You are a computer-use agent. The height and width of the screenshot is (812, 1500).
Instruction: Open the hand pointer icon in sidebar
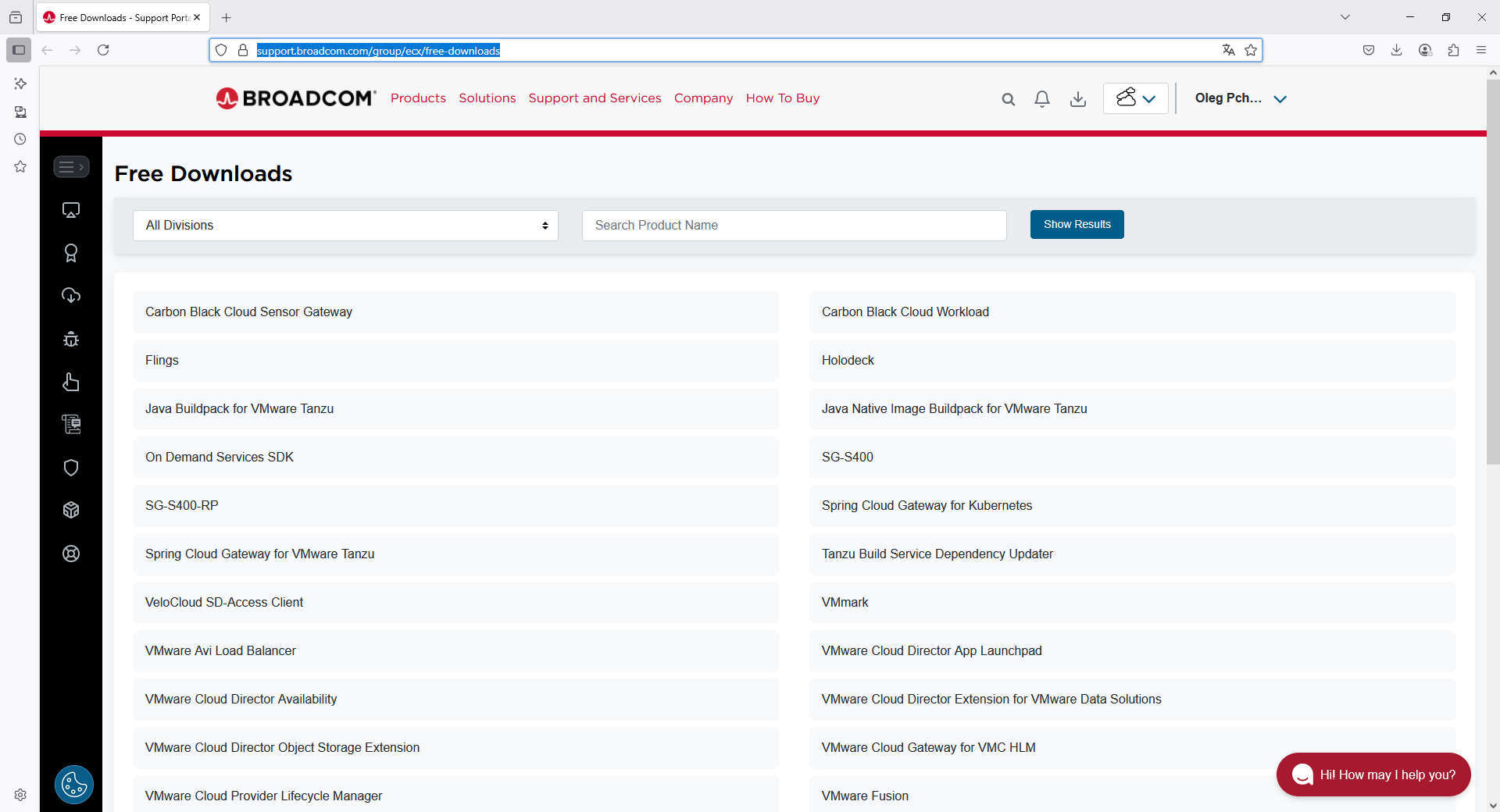tap(71, 382)
